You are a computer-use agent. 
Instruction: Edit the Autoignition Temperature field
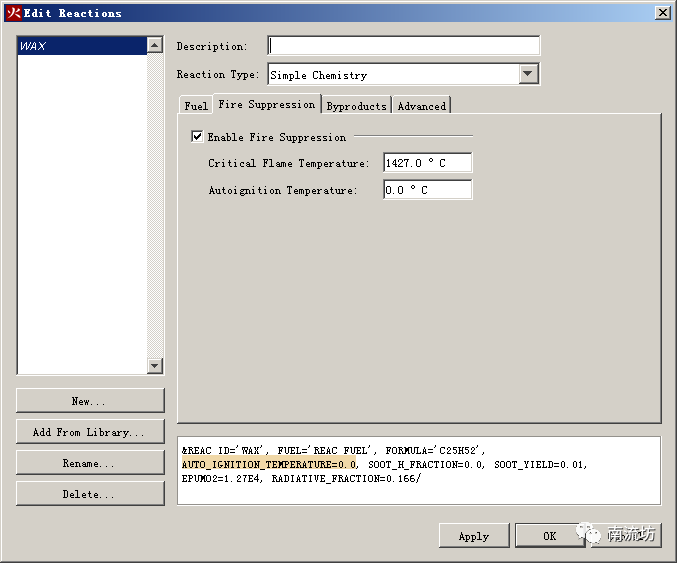tap(427, 190)
